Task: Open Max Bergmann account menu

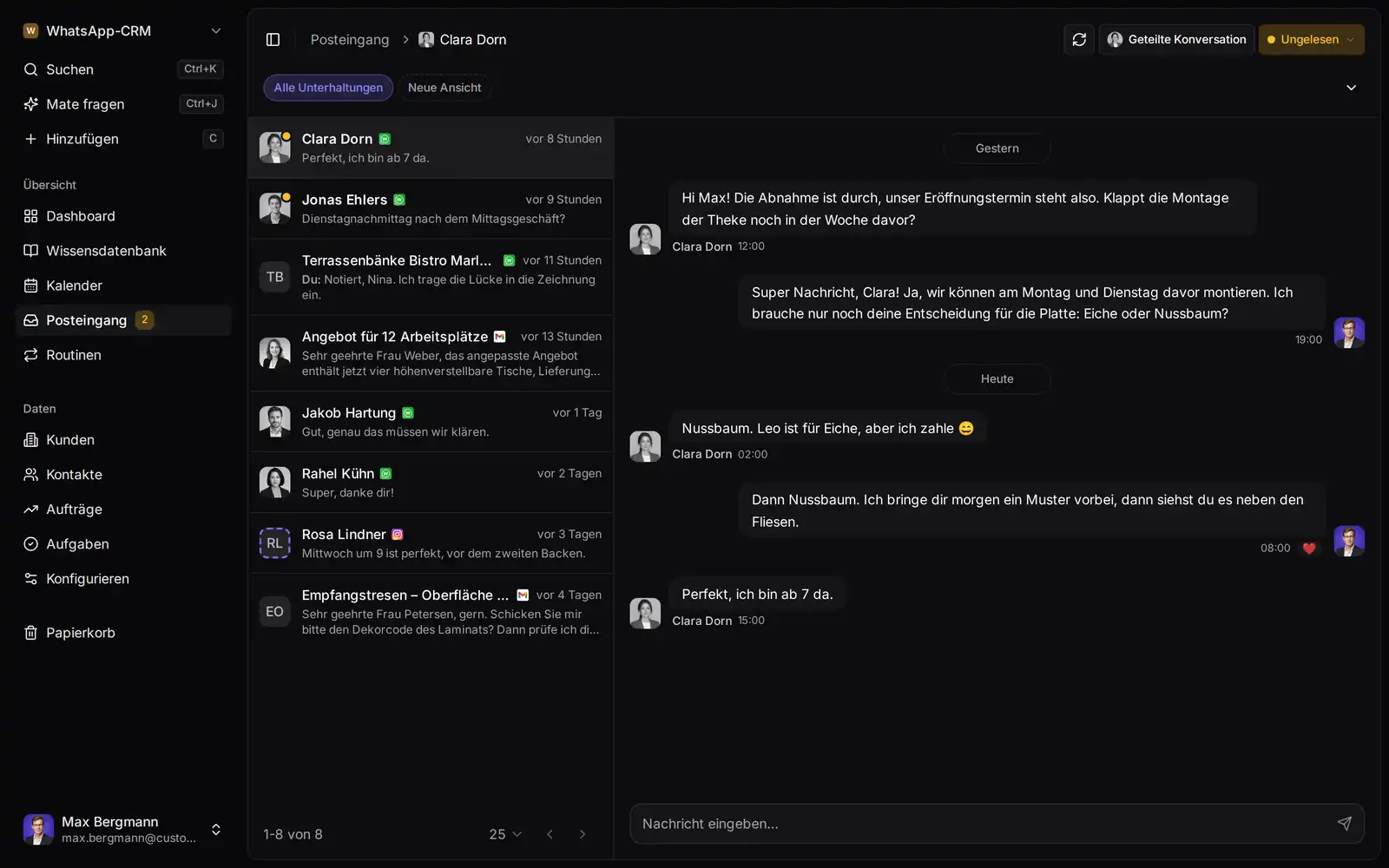Action: tap(123, 829)
